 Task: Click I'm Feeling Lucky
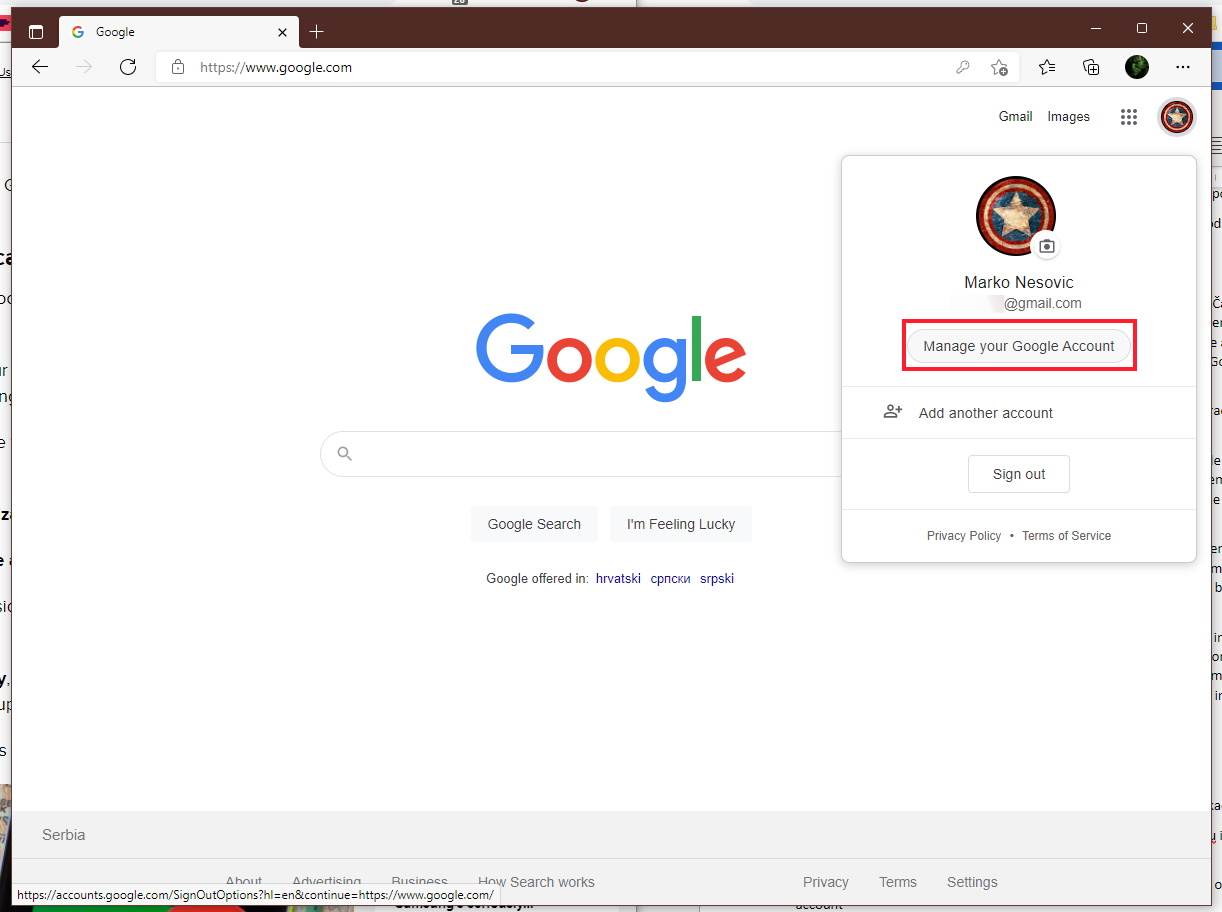pyautogui.click(x=681, y=524)
